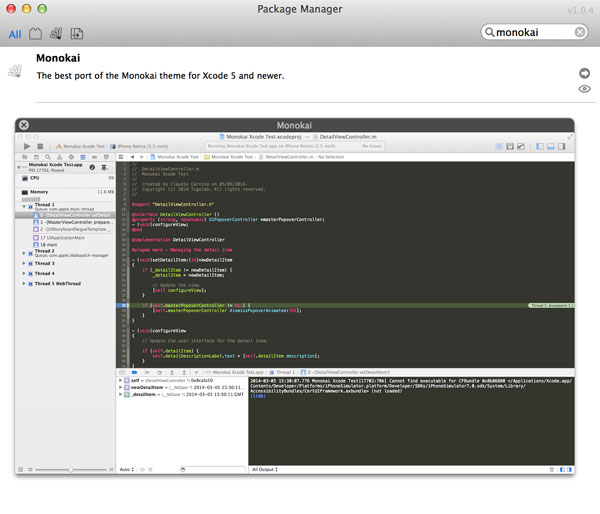Click the step into icon in debug bar

172,372
